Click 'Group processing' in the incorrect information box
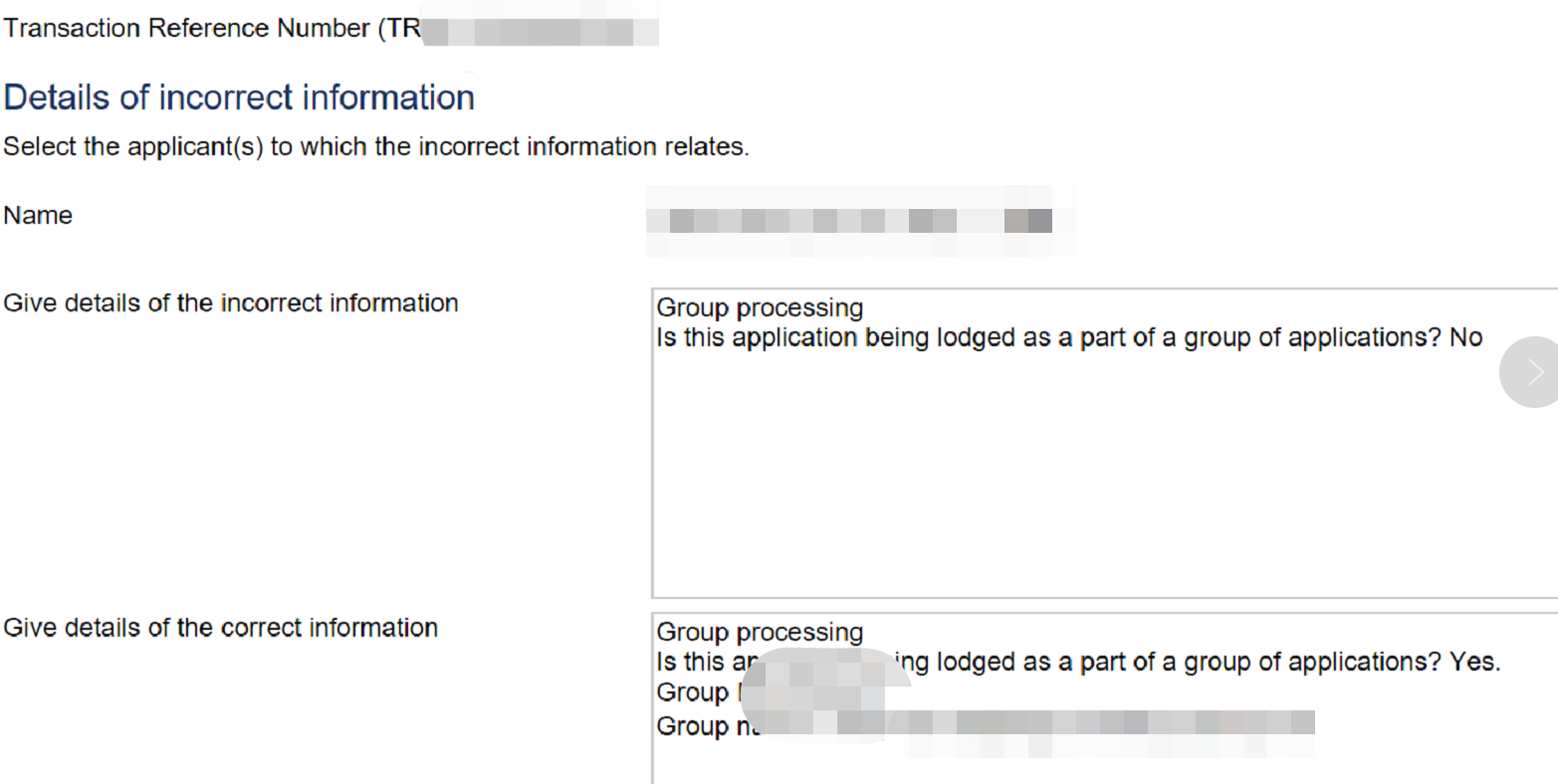This screenshot has height=784, width=1558. 760,308
